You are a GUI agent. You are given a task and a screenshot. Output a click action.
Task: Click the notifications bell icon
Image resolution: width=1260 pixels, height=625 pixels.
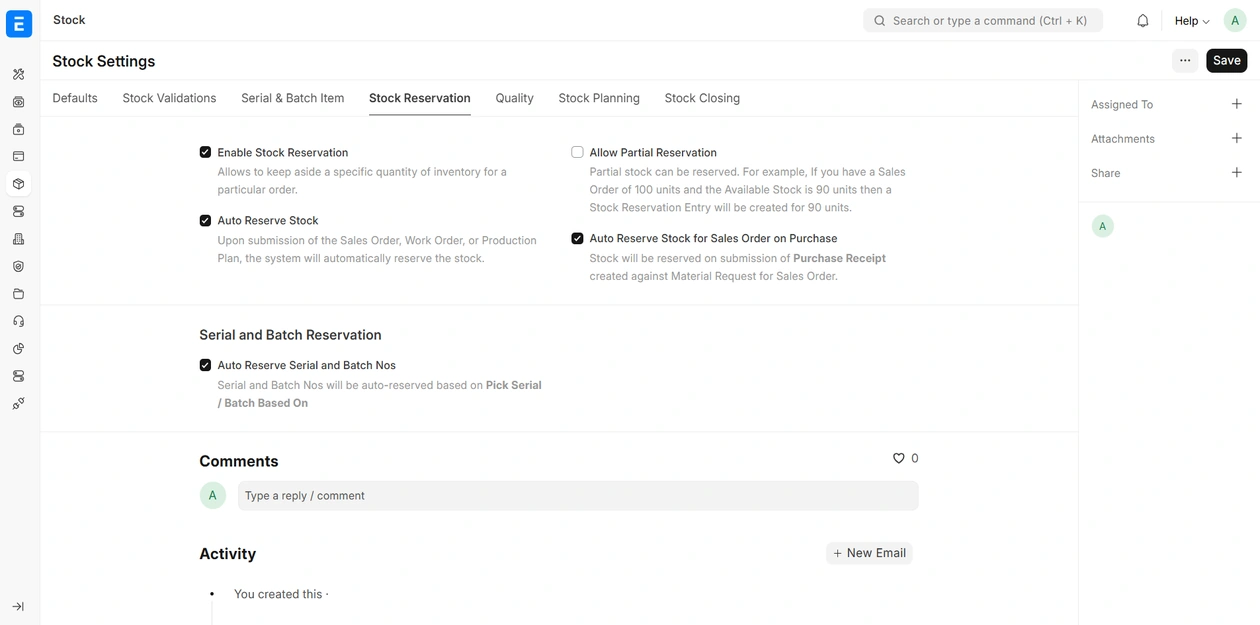tap(1142, 21)
